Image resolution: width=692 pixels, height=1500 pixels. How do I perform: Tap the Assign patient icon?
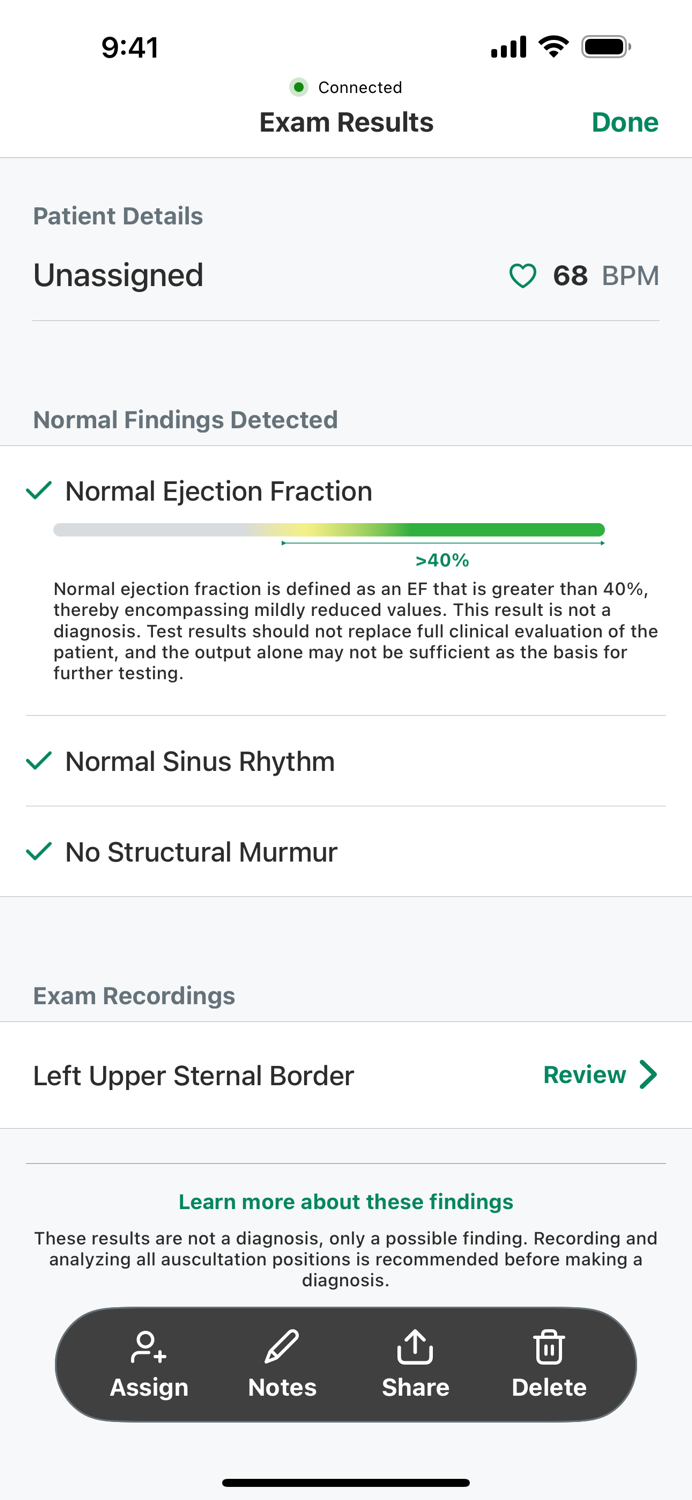tap(149, 1347)
